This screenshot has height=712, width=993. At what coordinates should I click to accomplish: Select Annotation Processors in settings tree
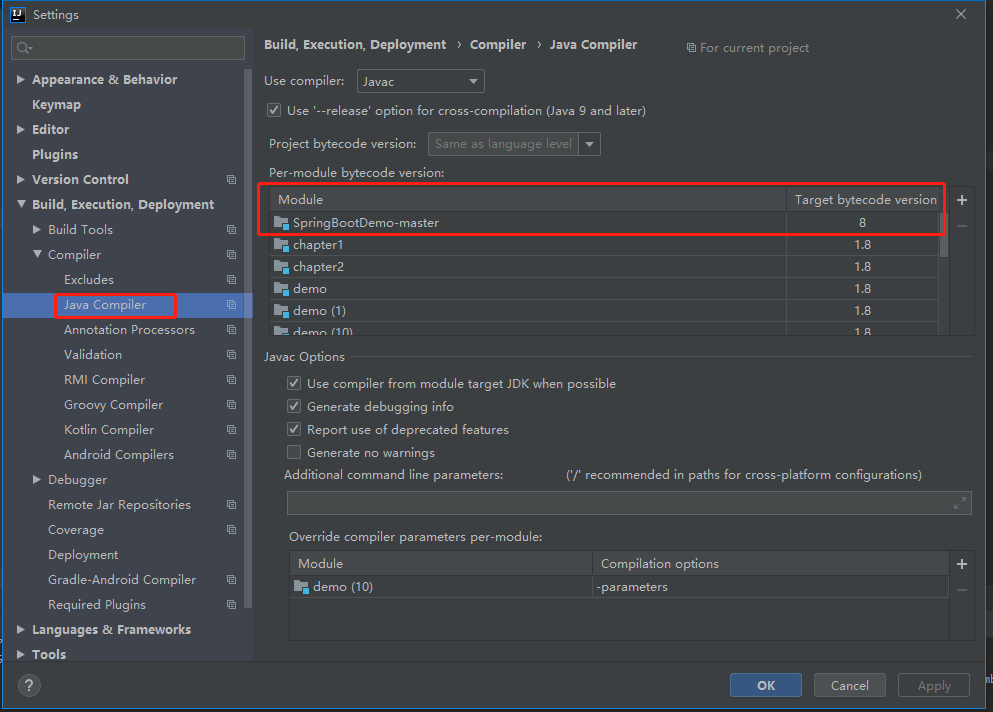129,330
